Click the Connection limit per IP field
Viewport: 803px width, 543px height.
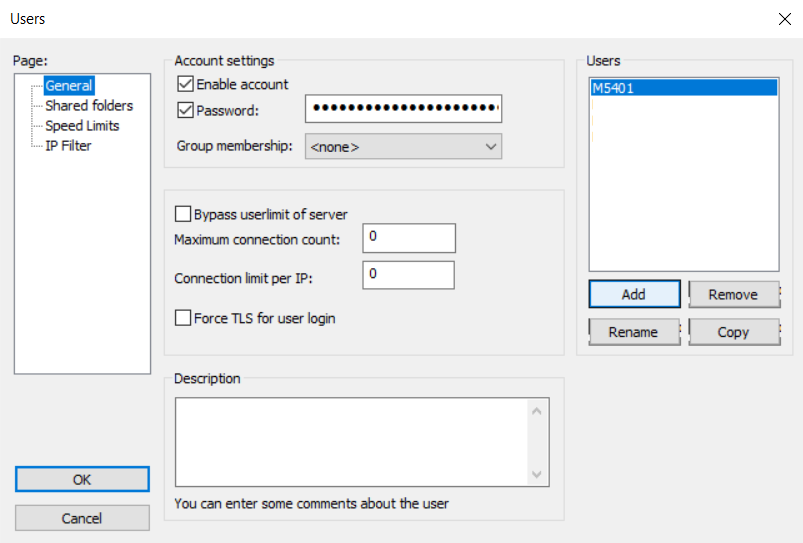pyautogui.click(x=408, y=275)
